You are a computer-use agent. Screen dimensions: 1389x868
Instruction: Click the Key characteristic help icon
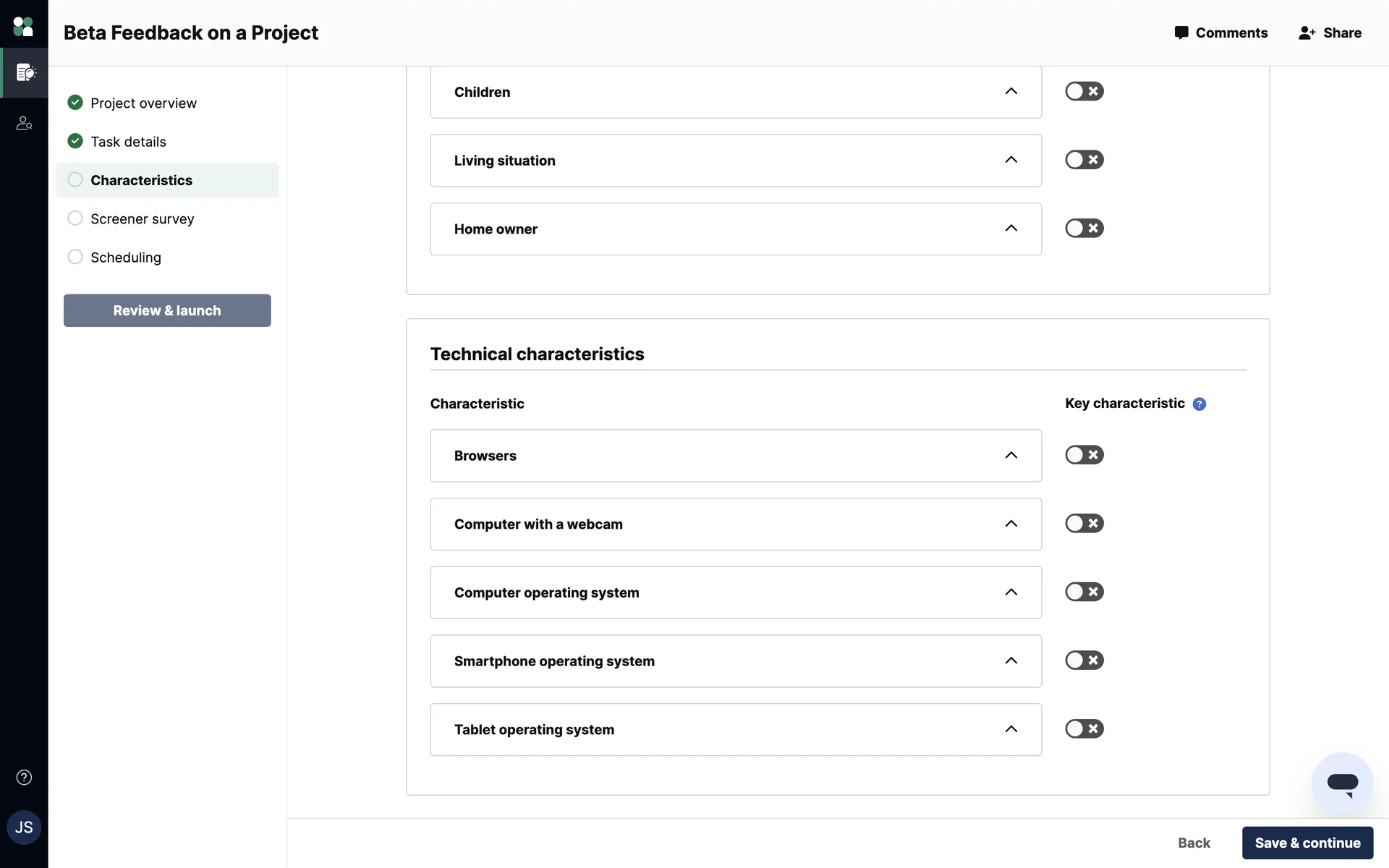pos(1199,404)
